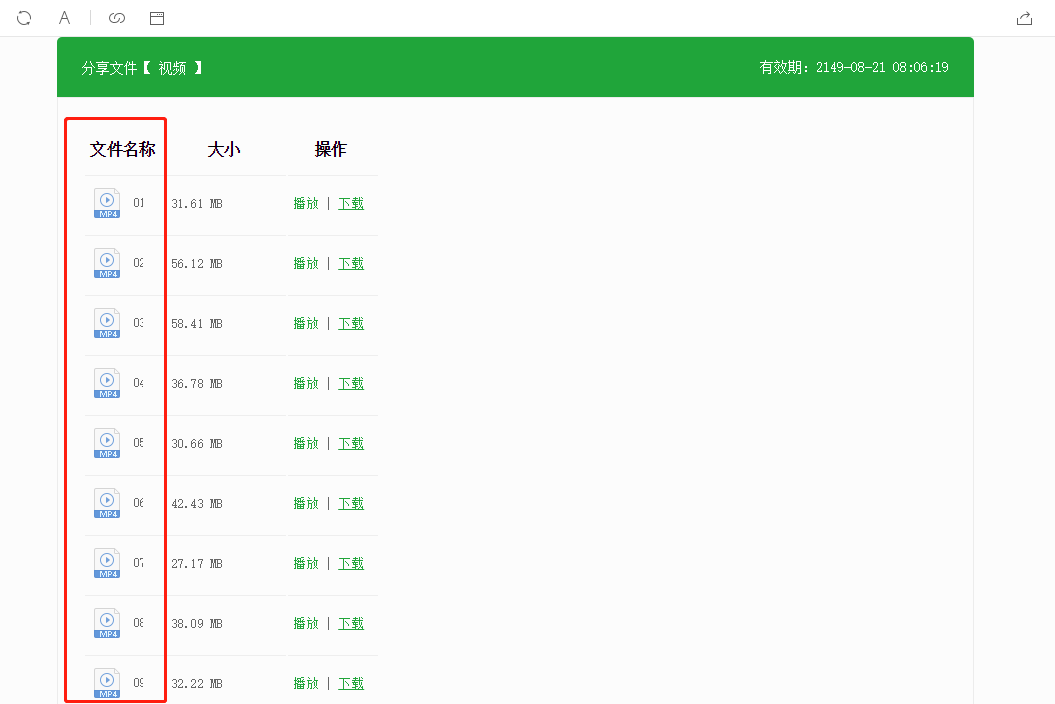
Task: Click the MP4 icon for file 09
Action: pyautogui.click(x=107, y=682)
